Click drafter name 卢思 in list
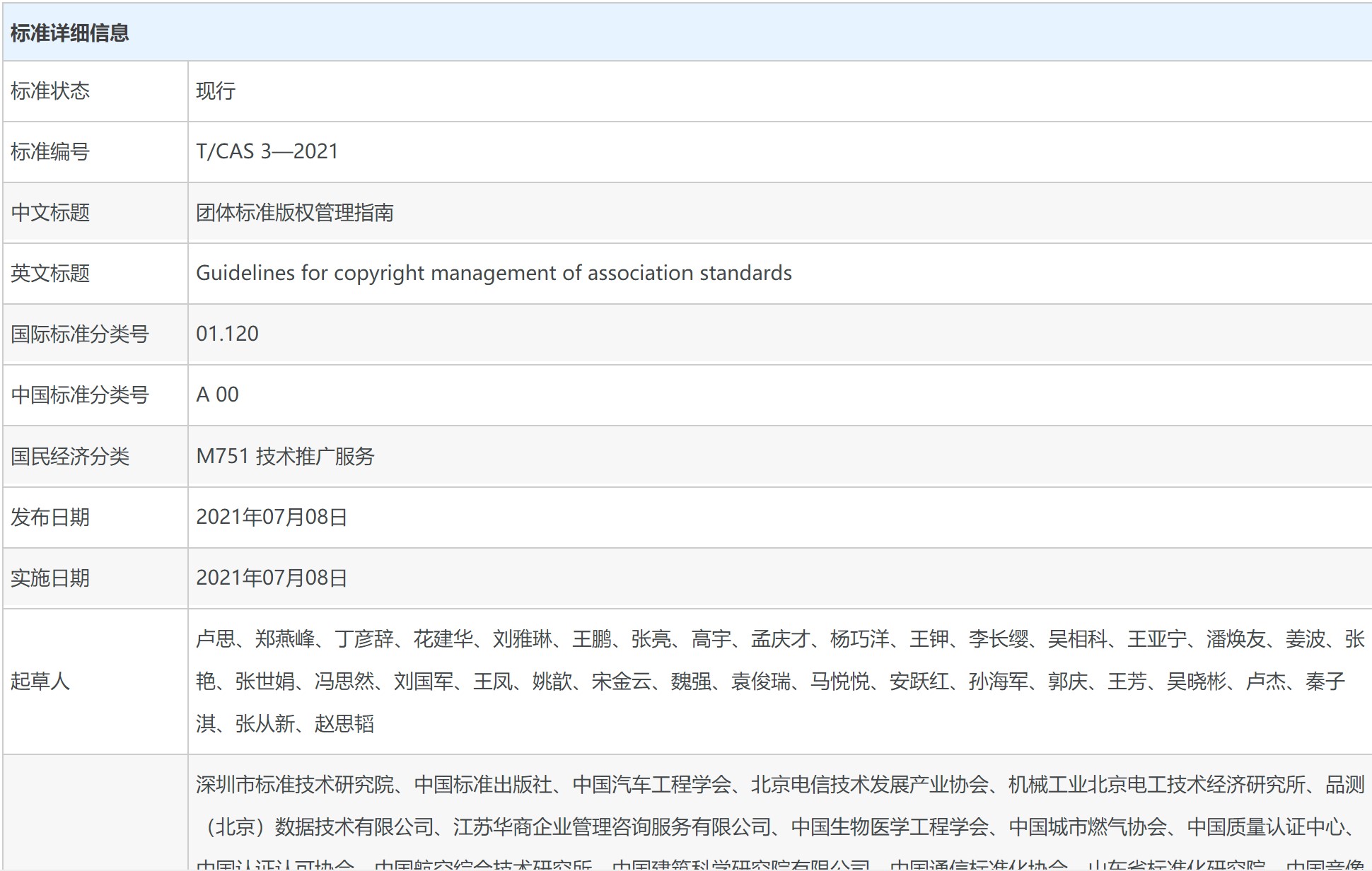The image size is (1372, 871). [215, 639]
